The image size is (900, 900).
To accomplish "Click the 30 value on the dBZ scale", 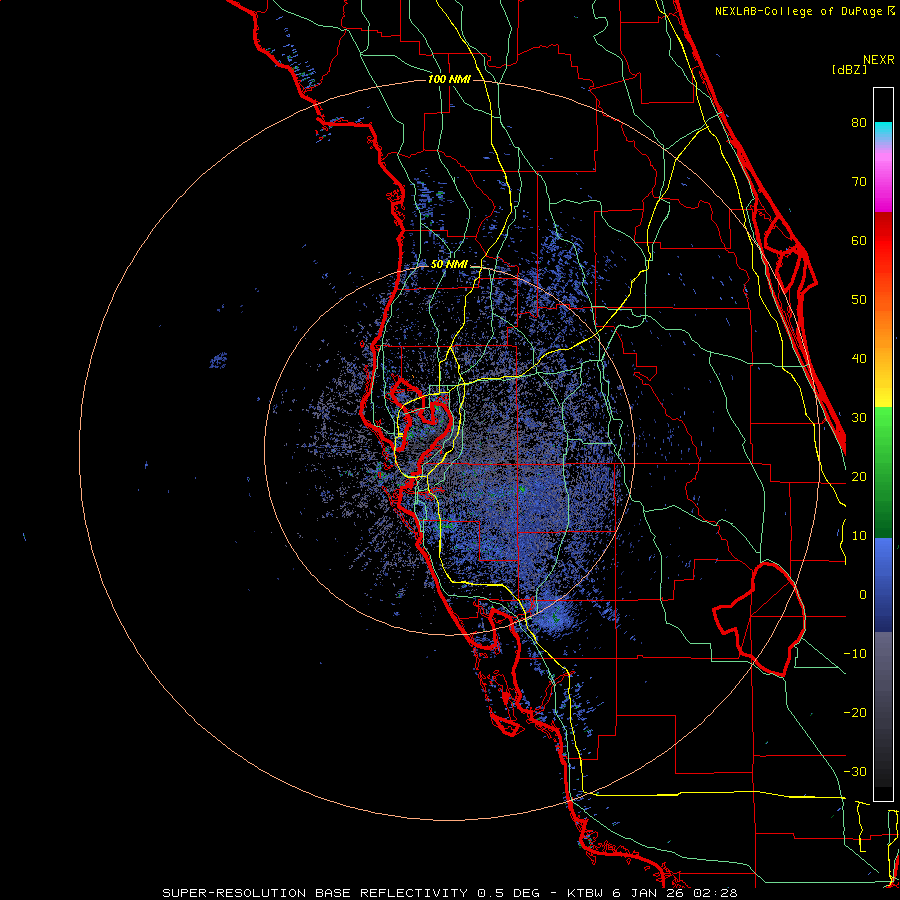I will 859,418.
